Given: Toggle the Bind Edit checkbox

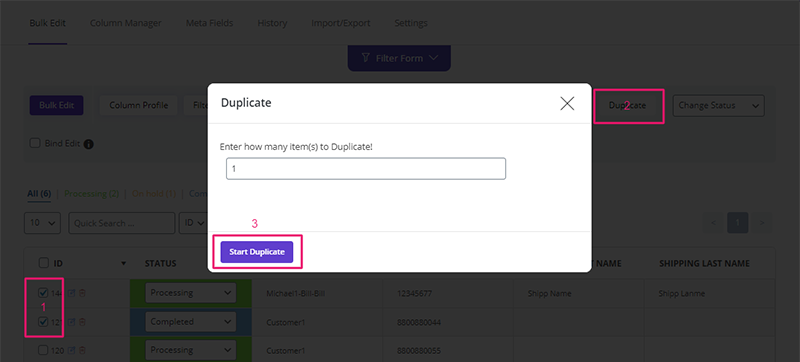Looking at the screenshot, I should 35,143.
